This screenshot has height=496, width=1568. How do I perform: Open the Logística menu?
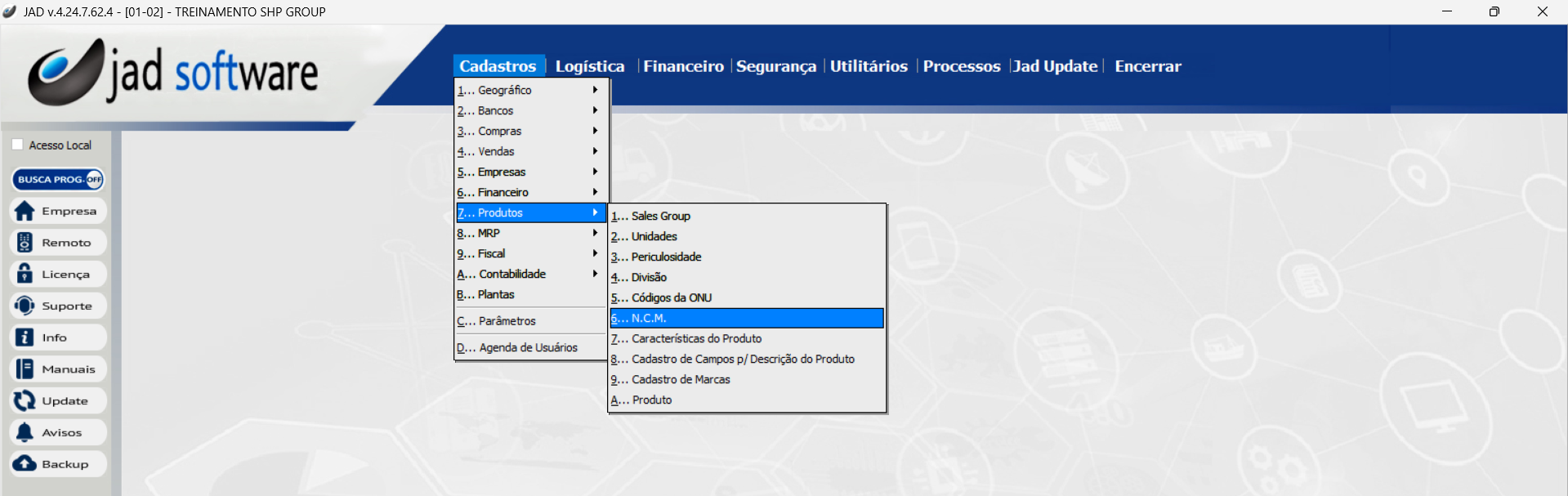(589, 66)
